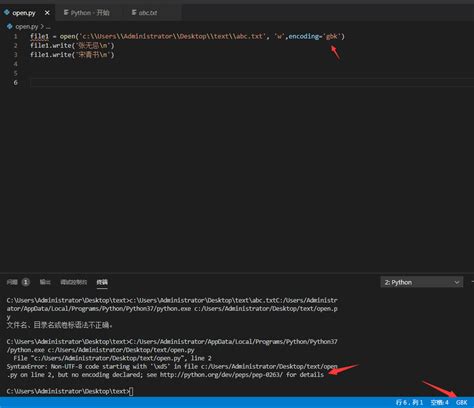
Task: Expand the breadcrumb ellipsis after open.py
Action: (48, 26)
